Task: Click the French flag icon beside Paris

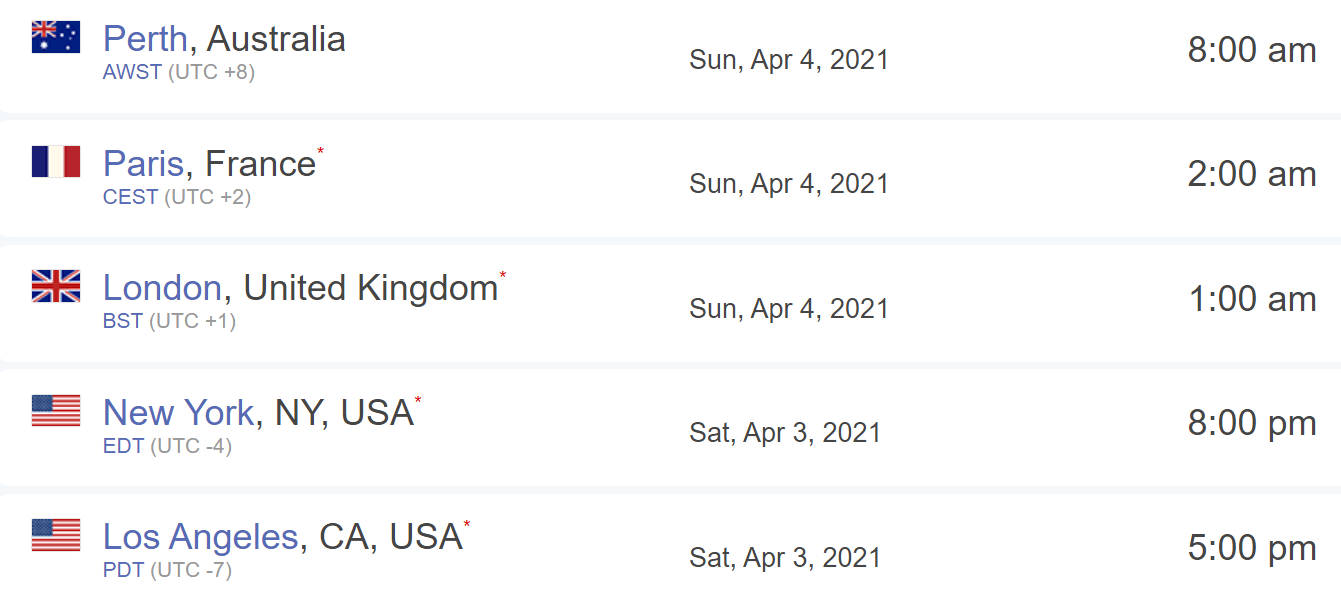Action: (56, 161)
